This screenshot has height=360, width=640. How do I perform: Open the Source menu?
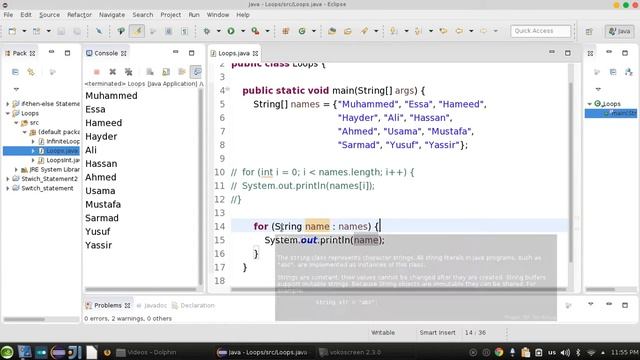[x=49, y=15]
